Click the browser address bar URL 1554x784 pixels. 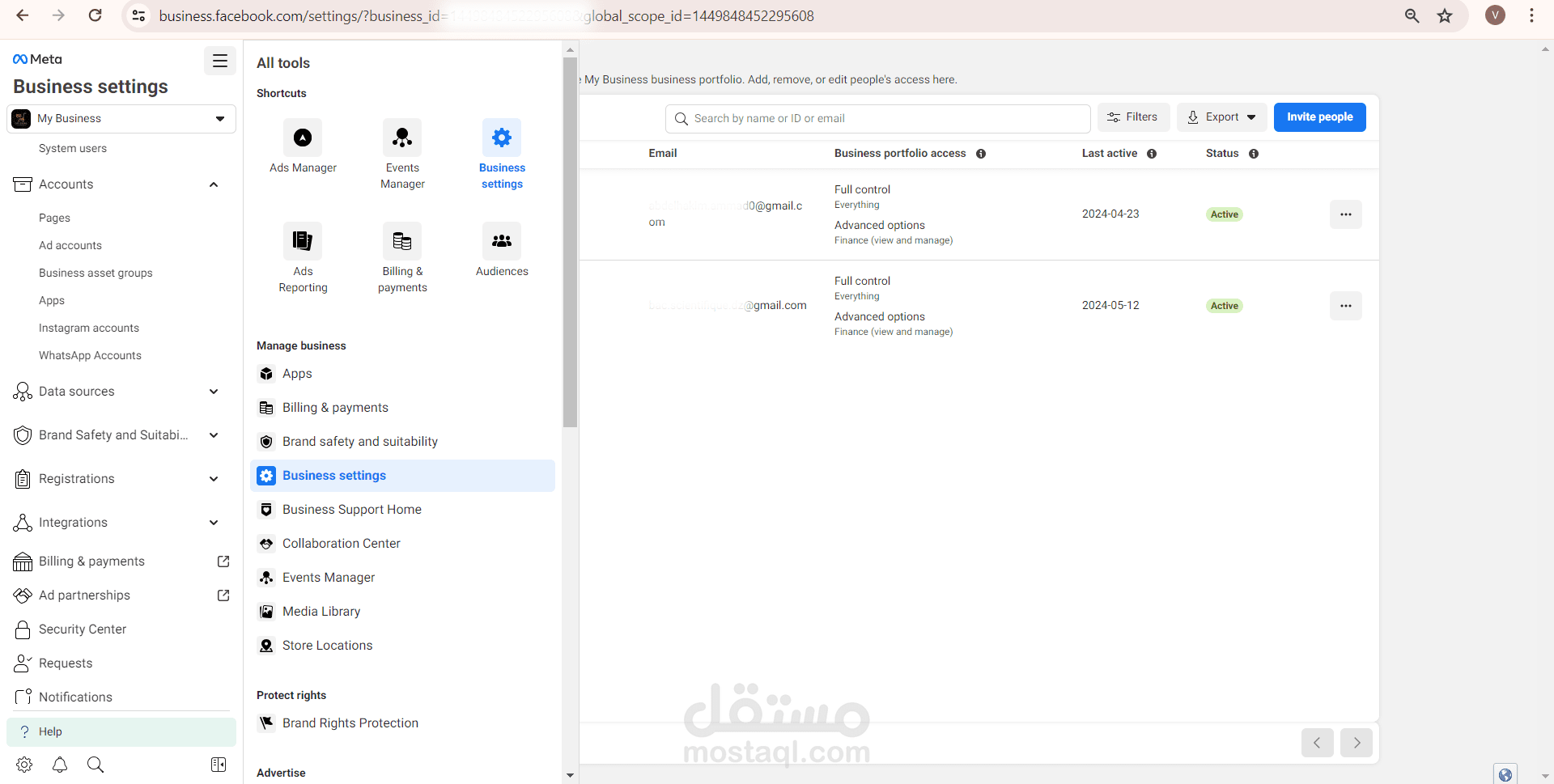(x=486, y=16)
